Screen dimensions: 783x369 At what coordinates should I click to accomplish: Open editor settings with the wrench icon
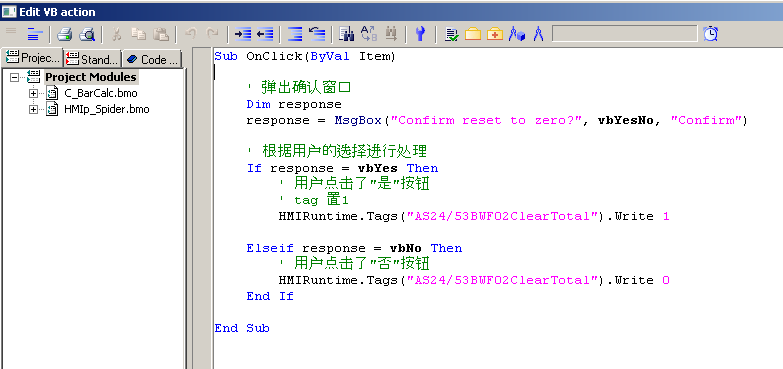click(x=420, y=34)
